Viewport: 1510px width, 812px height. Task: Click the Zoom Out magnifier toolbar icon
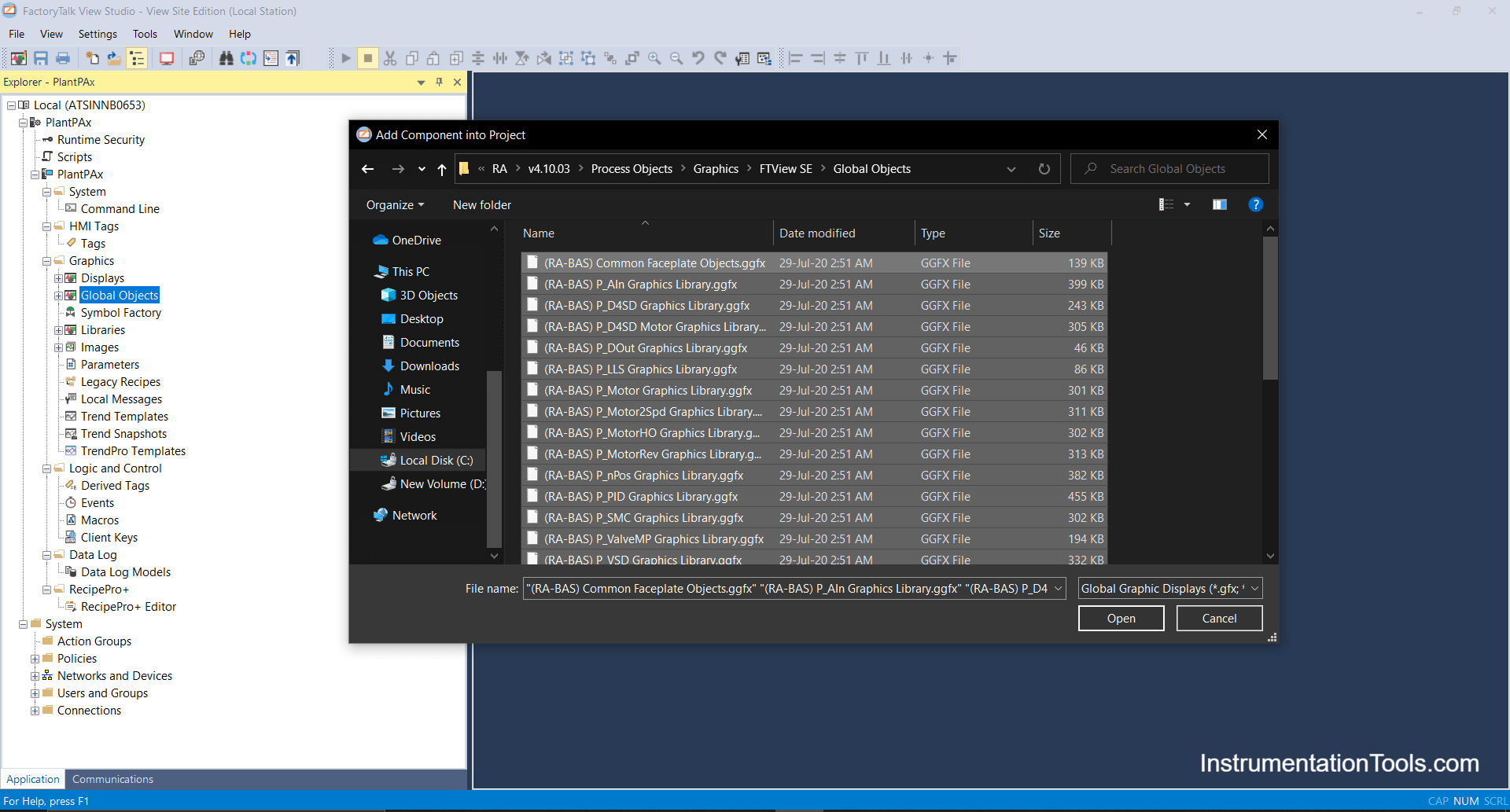tap(676, 58)
